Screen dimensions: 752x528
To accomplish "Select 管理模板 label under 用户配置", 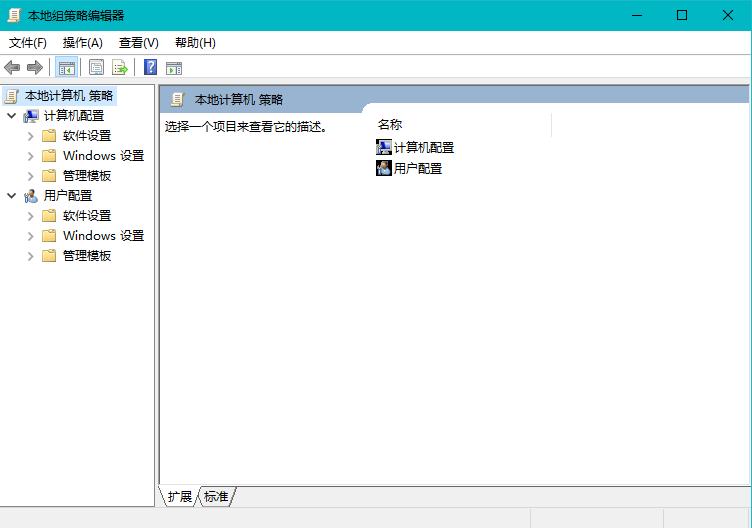I will (x=87, y=256).
